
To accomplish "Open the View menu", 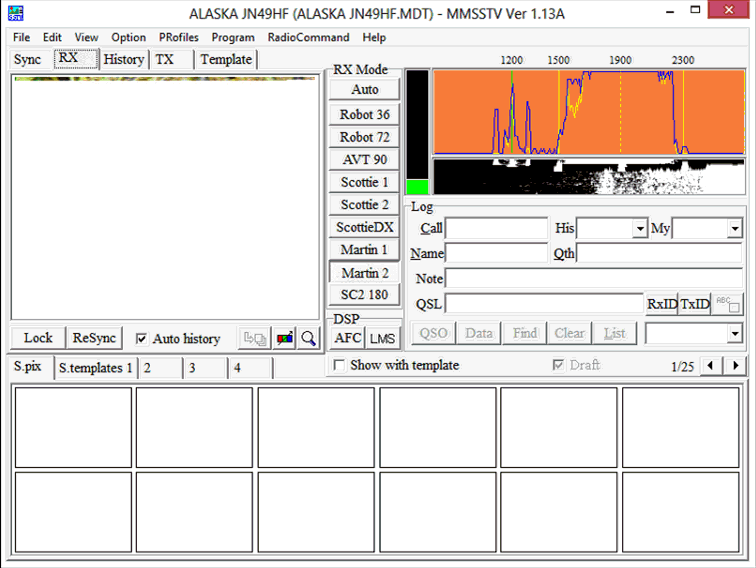I will click(x=86, y=37).
